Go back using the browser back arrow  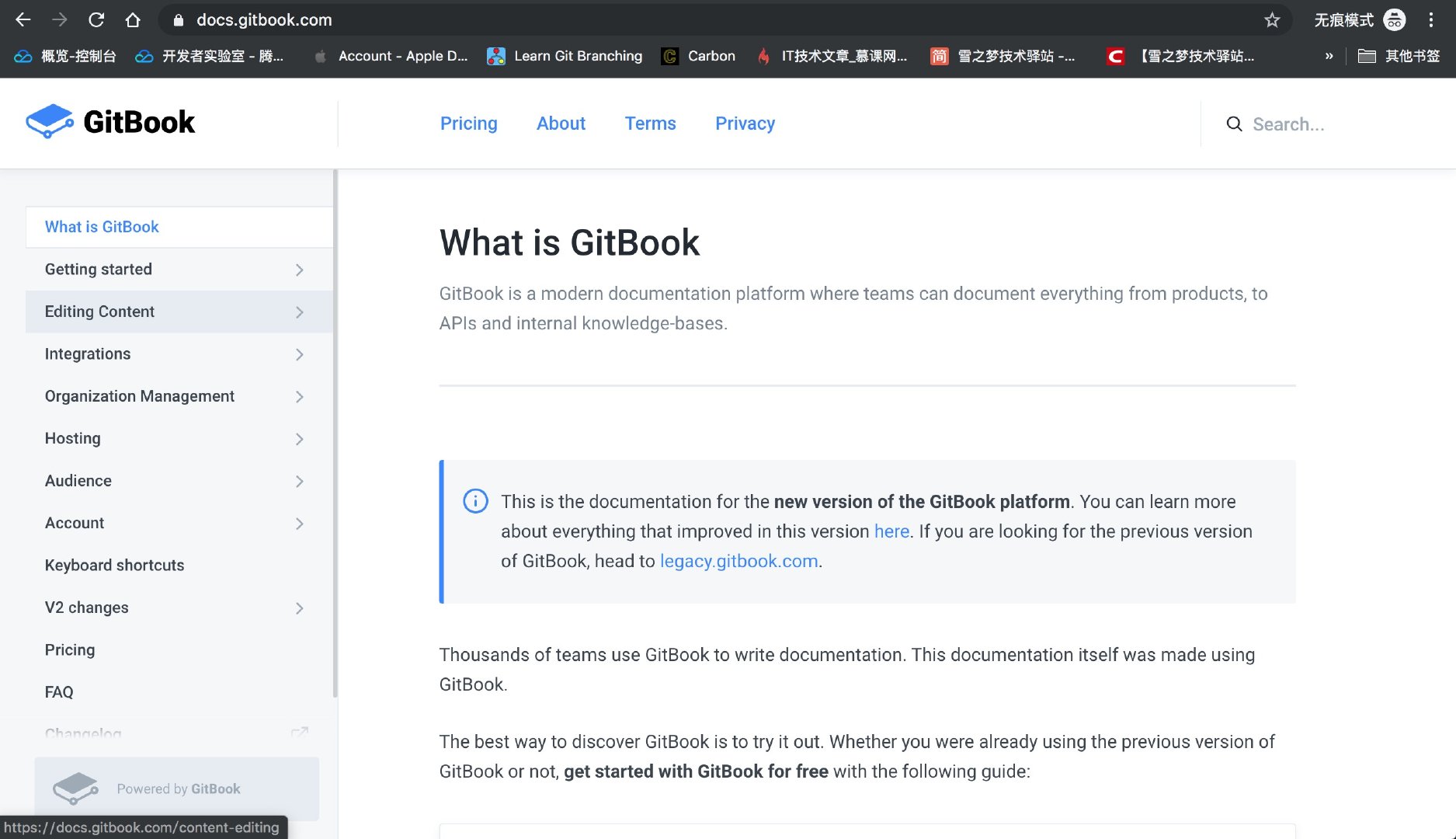pos(23,19)
